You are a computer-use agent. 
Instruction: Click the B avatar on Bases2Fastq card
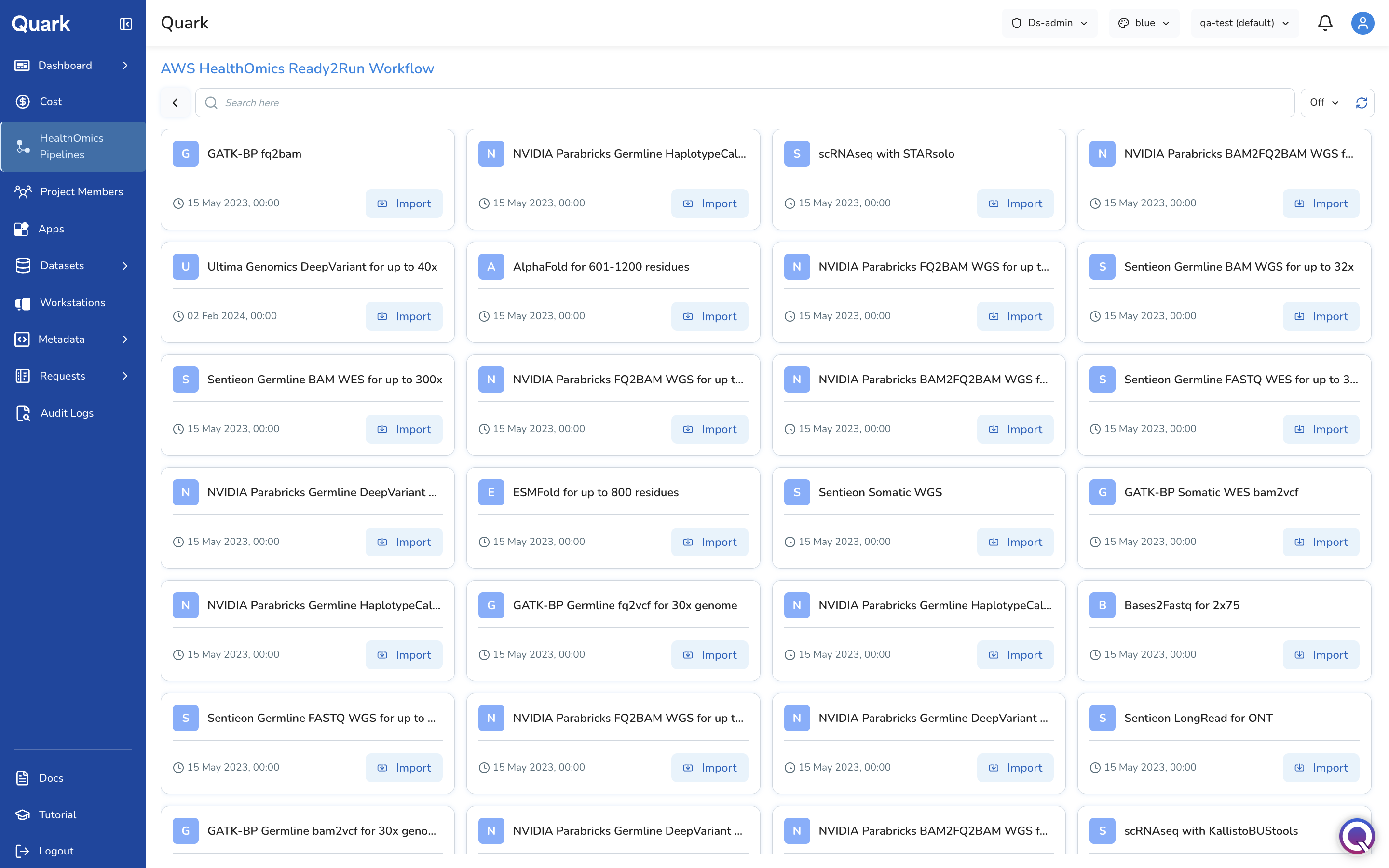pyautogui.click(x=1102, y=605)
